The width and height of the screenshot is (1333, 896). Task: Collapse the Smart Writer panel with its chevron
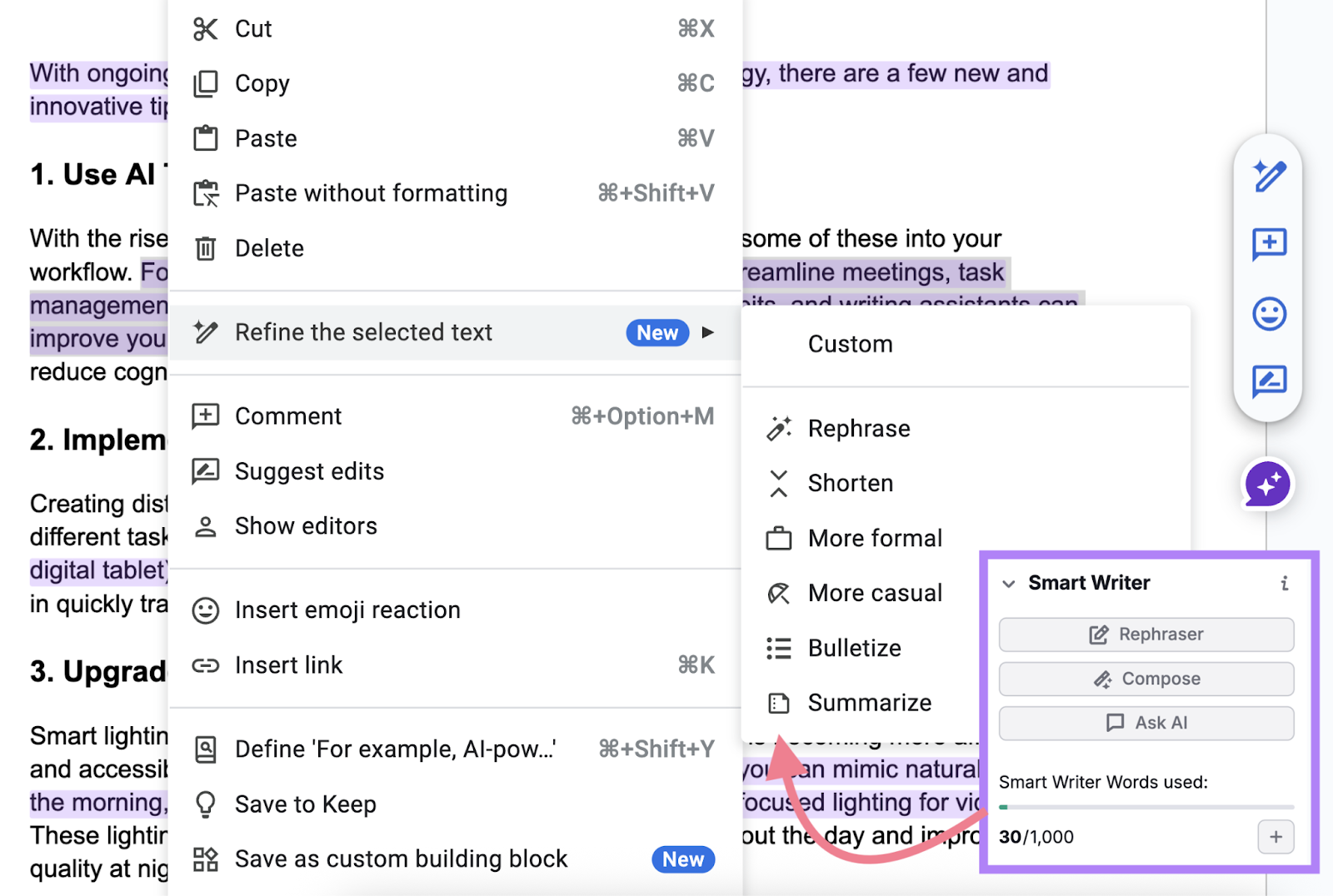point(1010,583)
